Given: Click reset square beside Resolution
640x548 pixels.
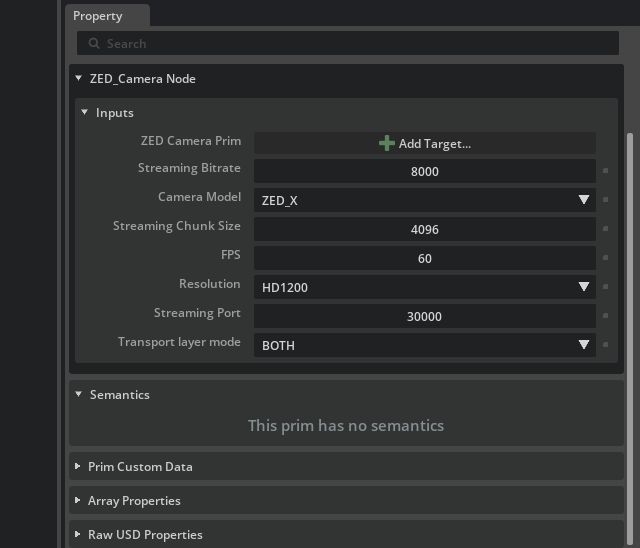Looking at the screenshot, I should click(x=605, y=287).
